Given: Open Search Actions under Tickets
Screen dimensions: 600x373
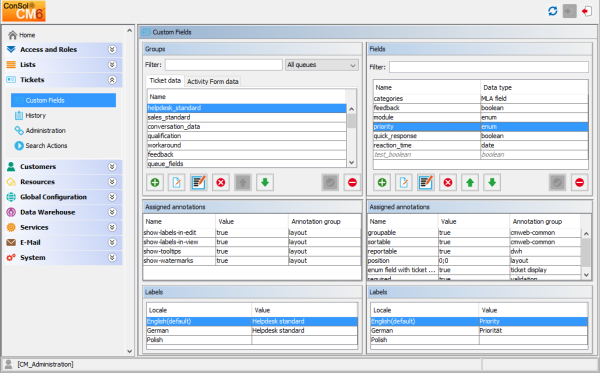Looking at the screenshot, I should click(x=41, y=146).
